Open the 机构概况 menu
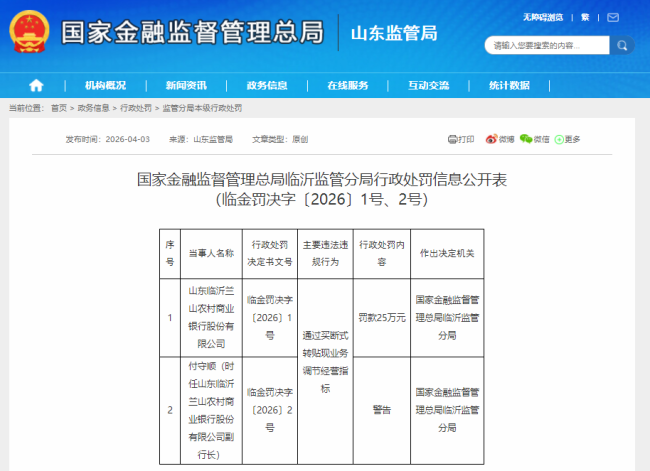The image size is (650, 471). [105, 85]
